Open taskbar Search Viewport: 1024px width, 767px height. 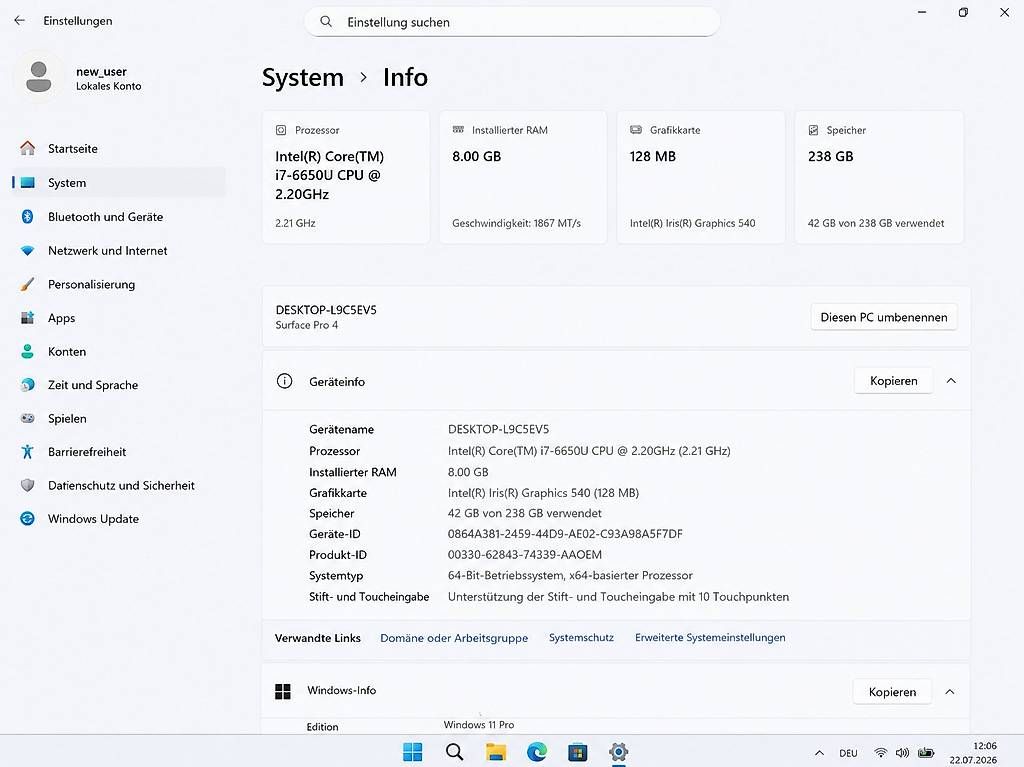[455, 752]
